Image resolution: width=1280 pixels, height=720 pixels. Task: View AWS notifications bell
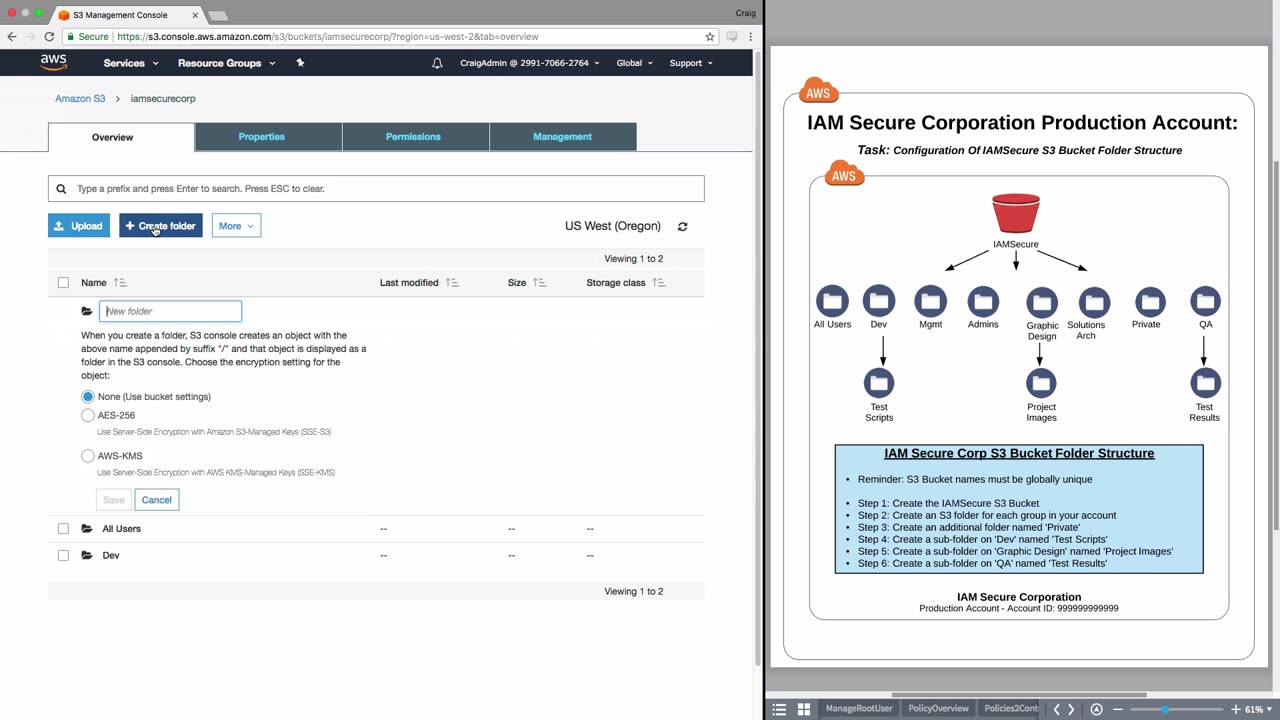coord(437,63)
